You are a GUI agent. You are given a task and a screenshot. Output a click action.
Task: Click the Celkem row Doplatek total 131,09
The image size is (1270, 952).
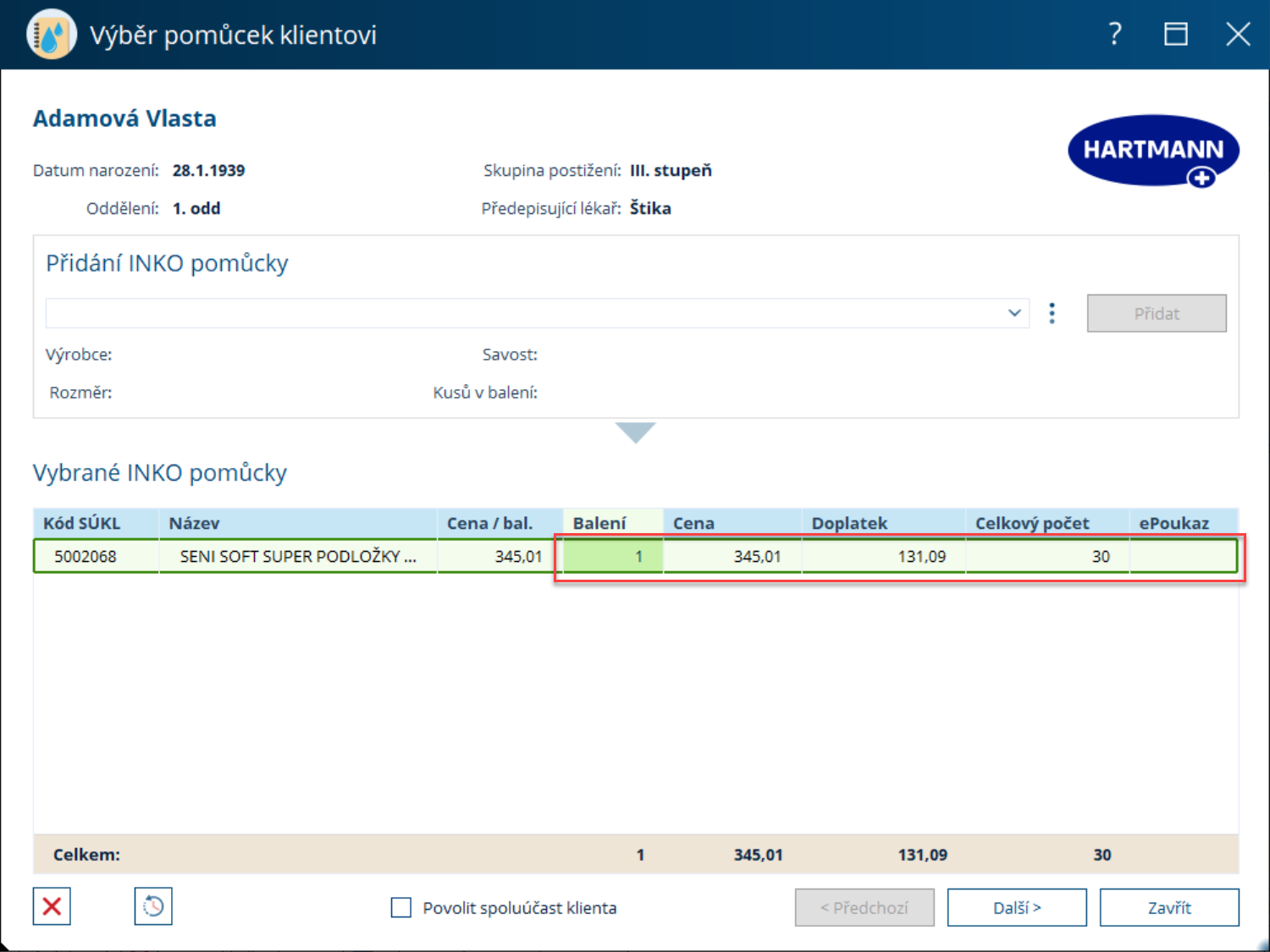tap(923, 855)
